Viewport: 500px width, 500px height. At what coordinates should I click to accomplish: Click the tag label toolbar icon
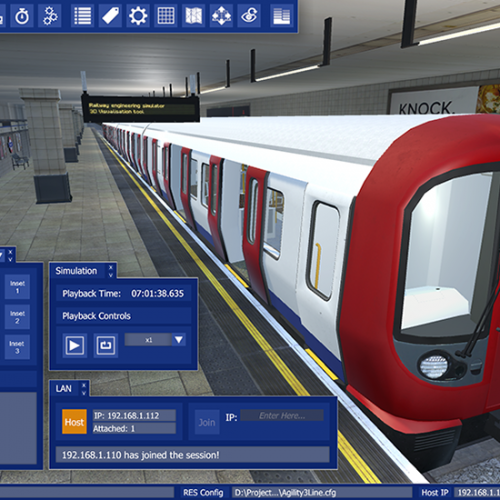[x=110, y=15]
